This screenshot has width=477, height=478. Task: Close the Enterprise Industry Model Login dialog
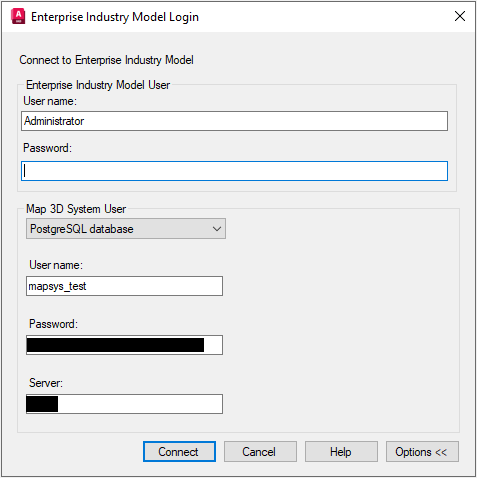tap(460, 16)
